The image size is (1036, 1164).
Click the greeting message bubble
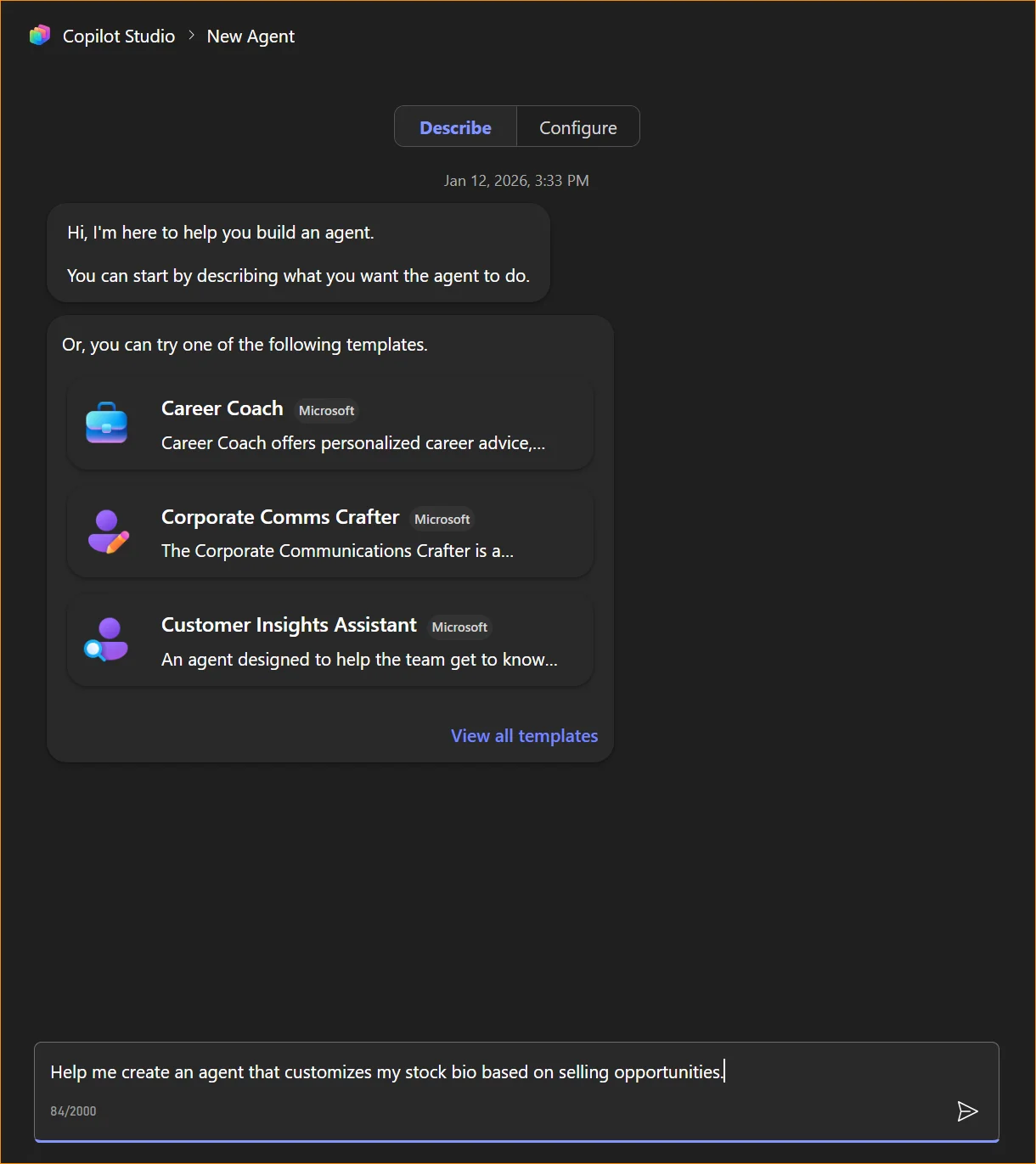tap(298, 253)
